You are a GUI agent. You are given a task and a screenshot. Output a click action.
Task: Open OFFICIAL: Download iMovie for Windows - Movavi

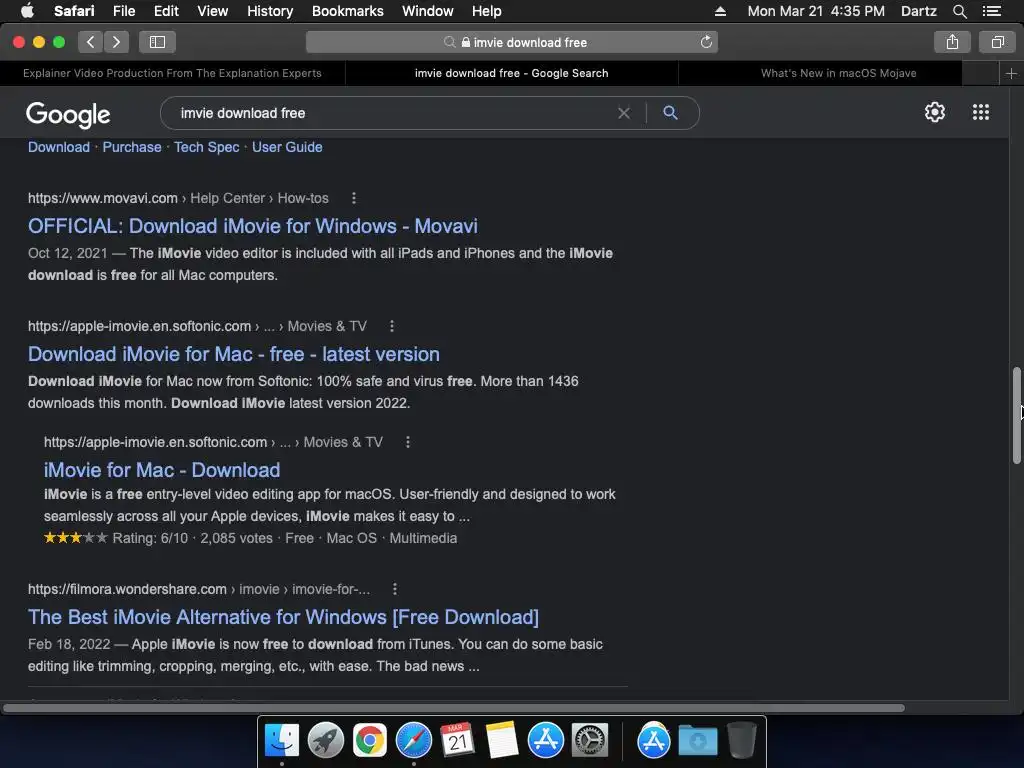point(253,226)
